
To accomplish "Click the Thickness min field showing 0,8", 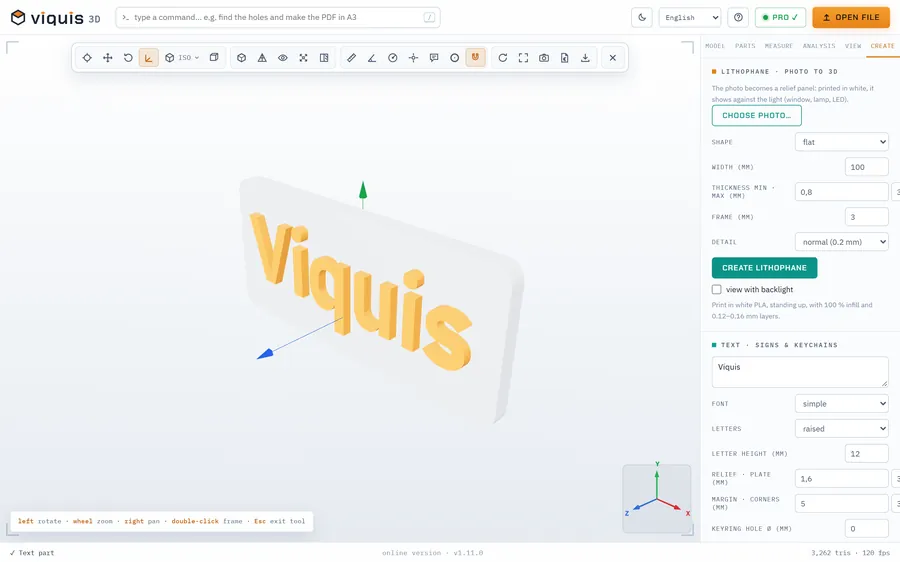I will pos(841,192).
